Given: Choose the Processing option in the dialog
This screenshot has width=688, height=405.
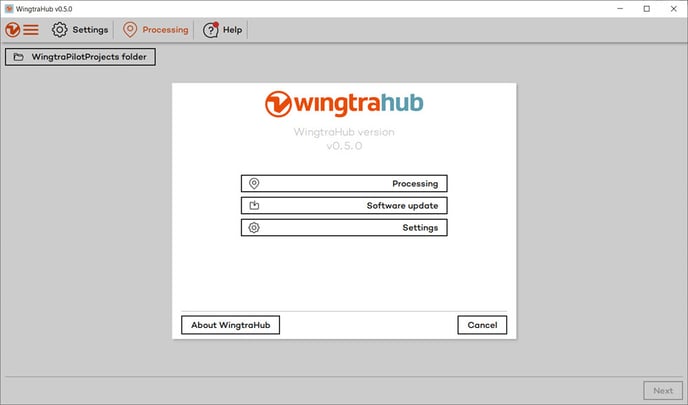Looking at the screenshot, I should pyautogui.click(x=344, y=183).
